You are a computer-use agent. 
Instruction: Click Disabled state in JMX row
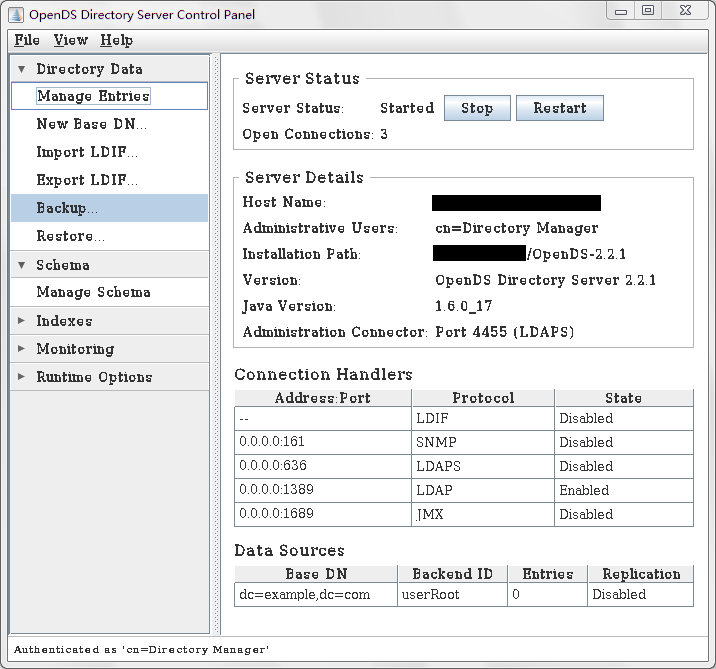click(x=624, y=514)
